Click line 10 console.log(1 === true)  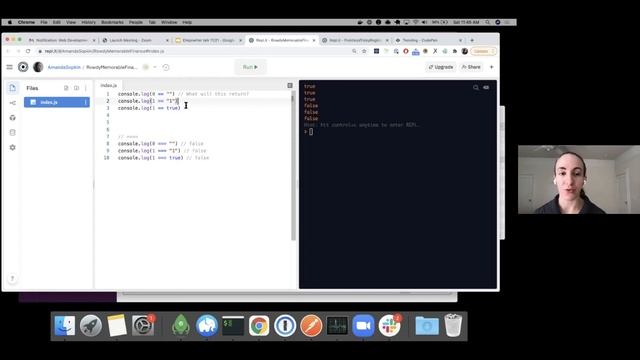click(x=151, y=158)
